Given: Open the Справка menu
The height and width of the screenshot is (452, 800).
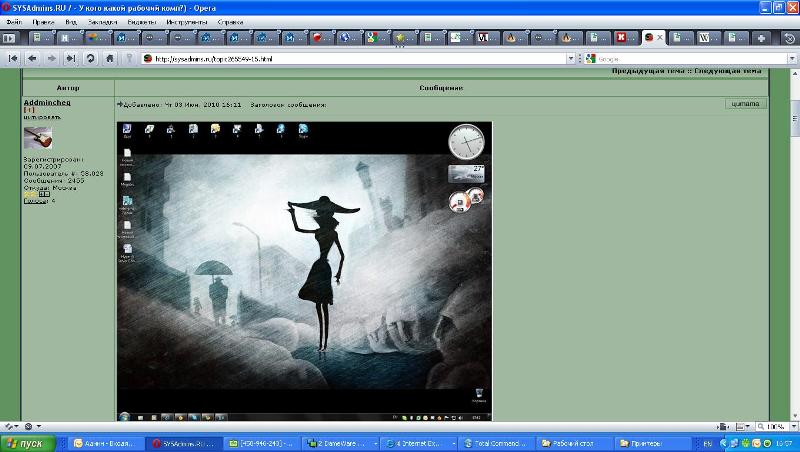Looking at the screenshot, I should [x=230, y=22].
